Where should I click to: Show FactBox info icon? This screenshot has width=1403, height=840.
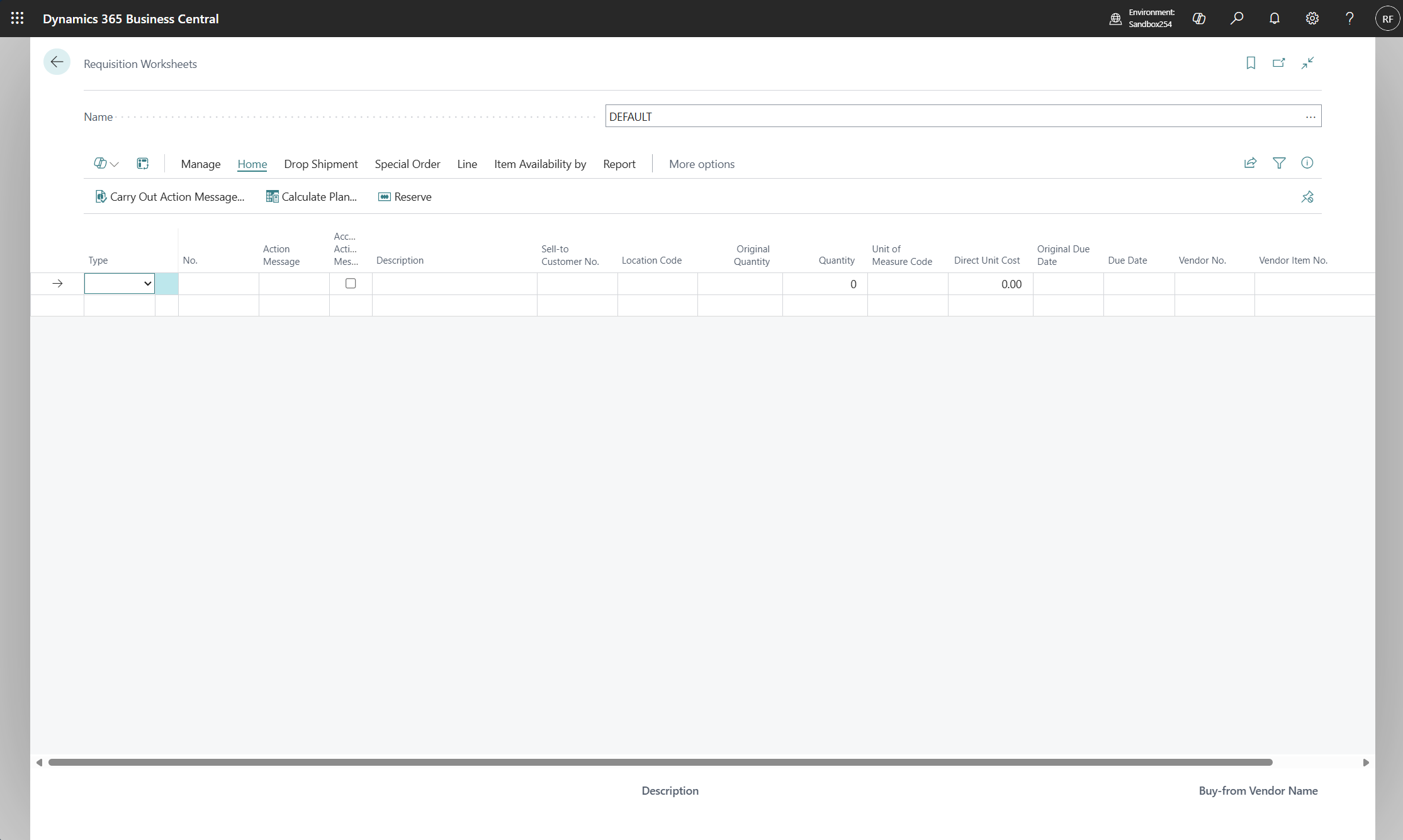coord(1307,163)
